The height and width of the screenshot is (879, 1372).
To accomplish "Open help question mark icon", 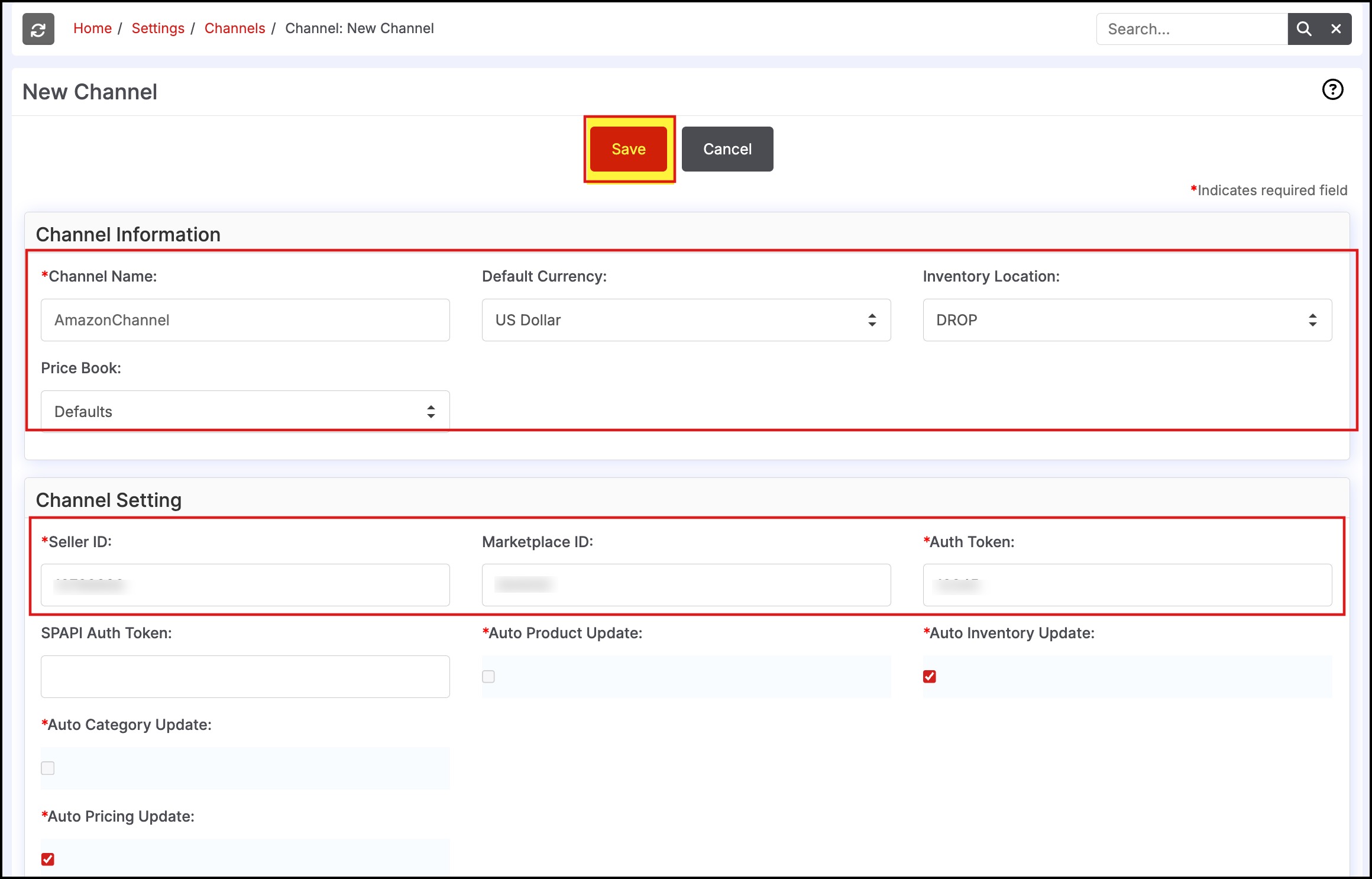I will (x=1332, y=90).
